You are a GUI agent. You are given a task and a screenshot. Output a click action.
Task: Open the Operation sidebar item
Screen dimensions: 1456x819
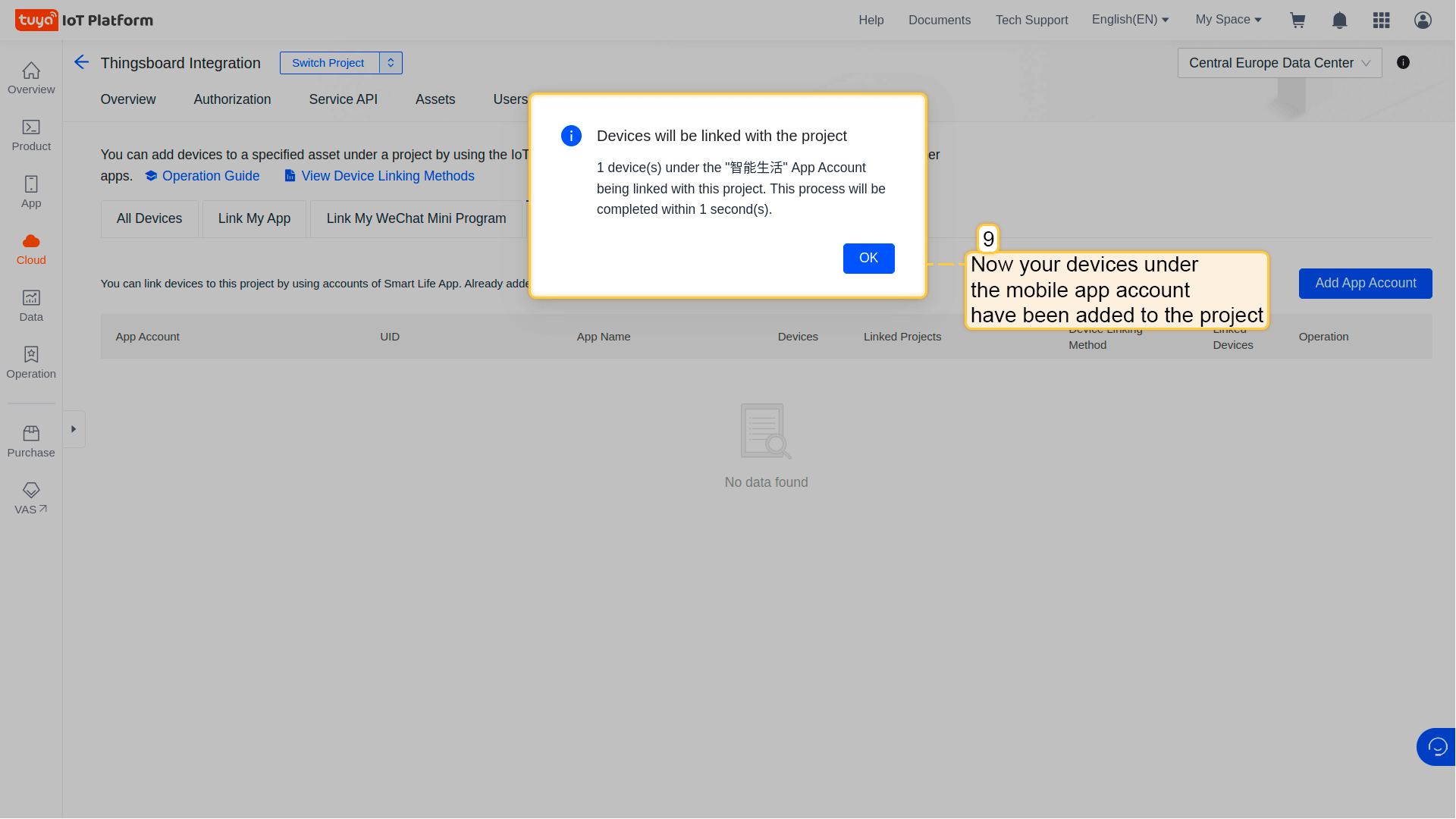pyautogui.click(x=31, y=363)
